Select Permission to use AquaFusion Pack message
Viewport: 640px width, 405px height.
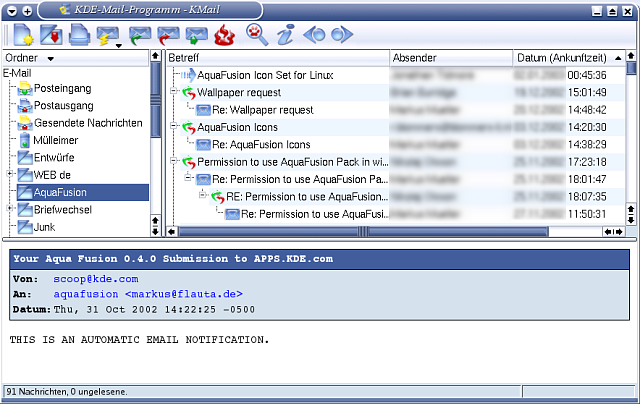click(292, 162)
